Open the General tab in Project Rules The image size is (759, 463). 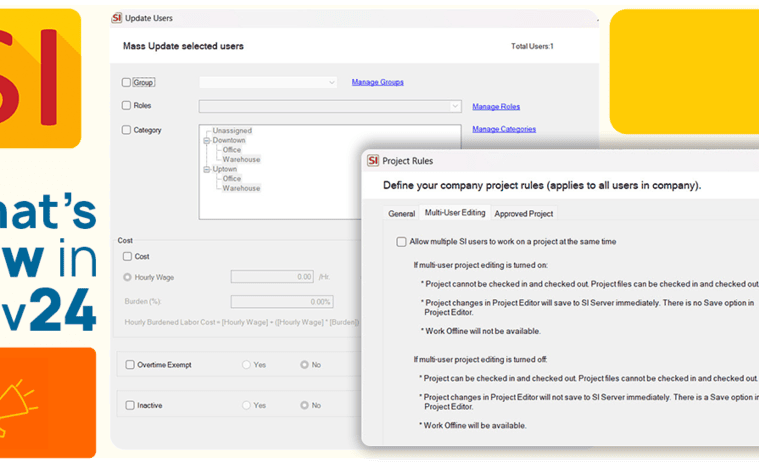click(402, 213)
